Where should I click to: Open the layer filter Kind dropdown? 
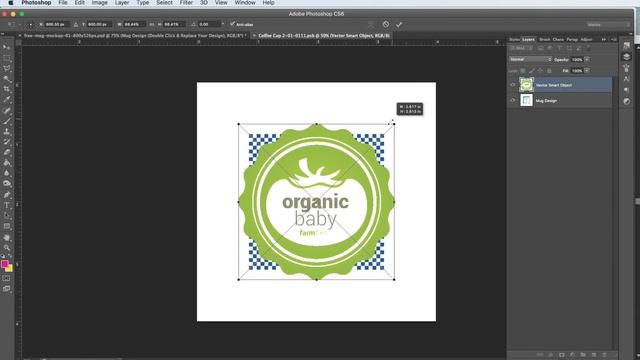click(522, 48)
